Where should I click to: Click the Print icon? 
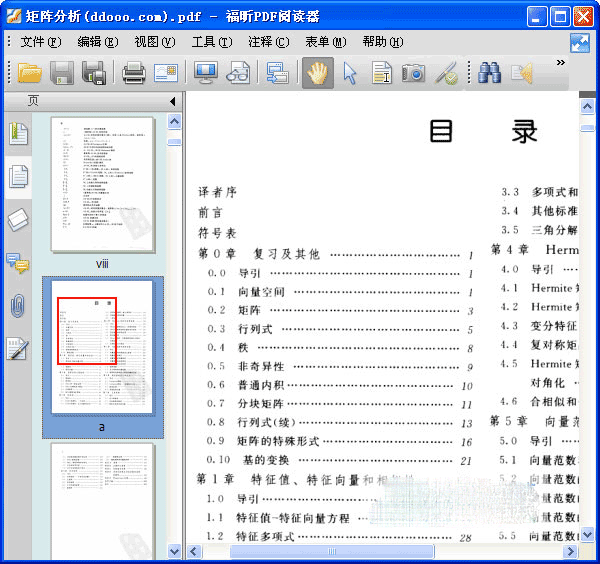134,73
